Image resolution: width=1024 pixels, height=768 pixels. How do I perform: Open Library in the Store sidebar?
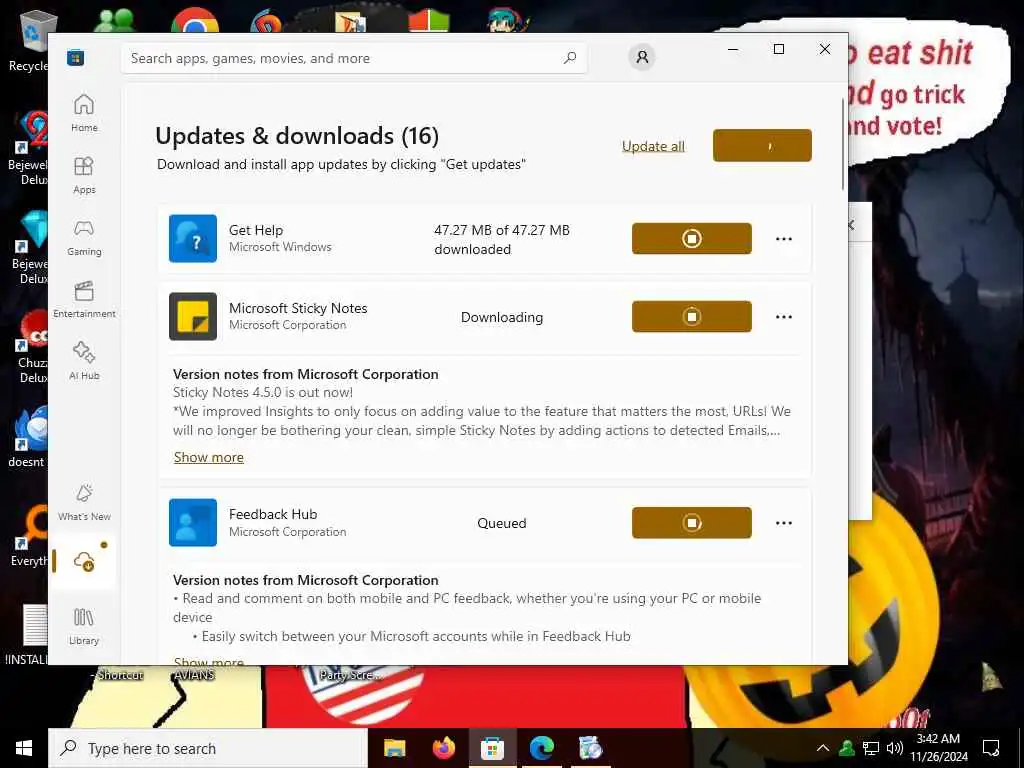coord(84,626)
